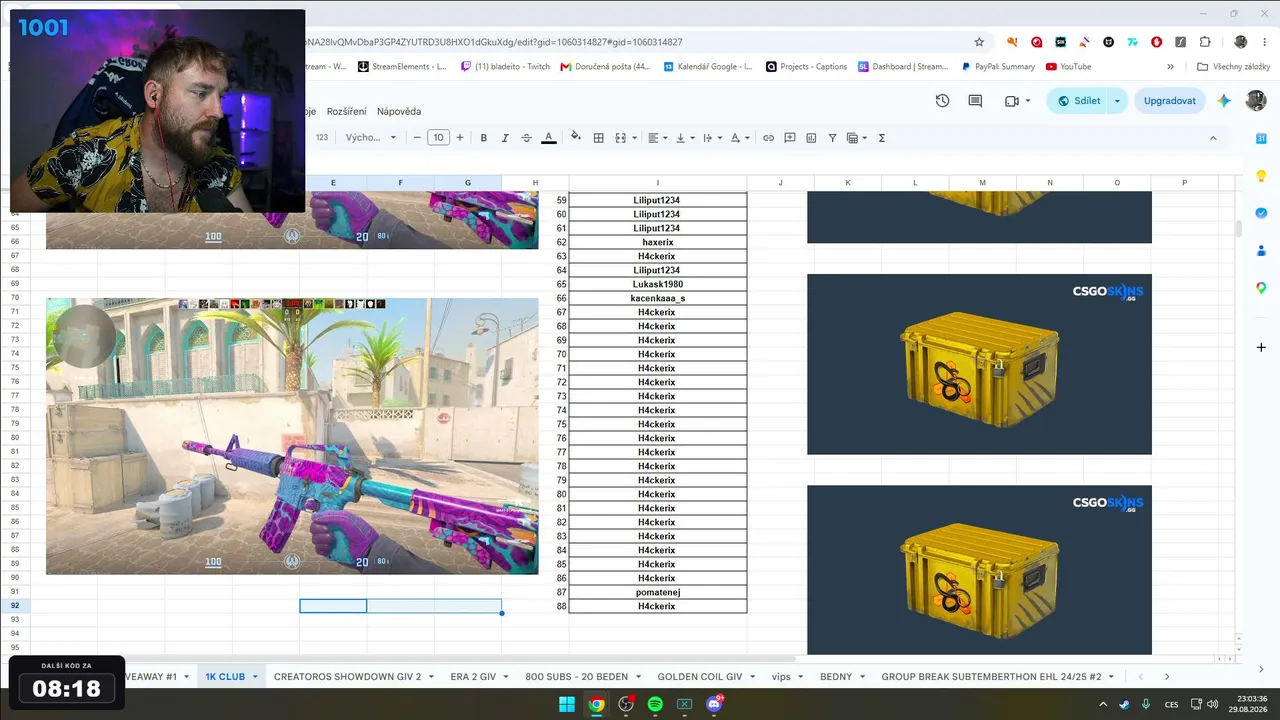This screenshot has width=1280, height=720.
Task: Add side panel add-ons with plus icon
Action: (1261, 347)
